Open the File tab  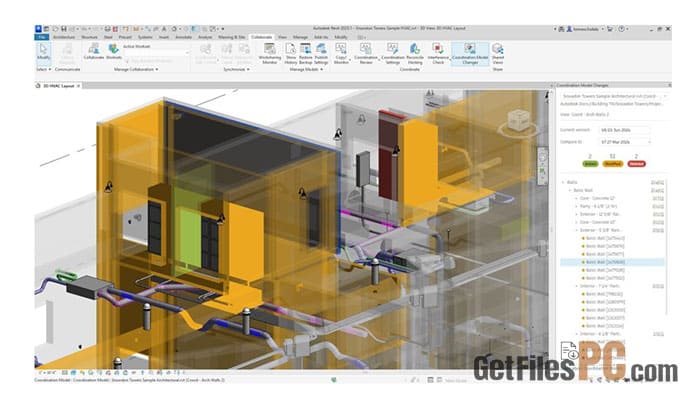(42, 38)
